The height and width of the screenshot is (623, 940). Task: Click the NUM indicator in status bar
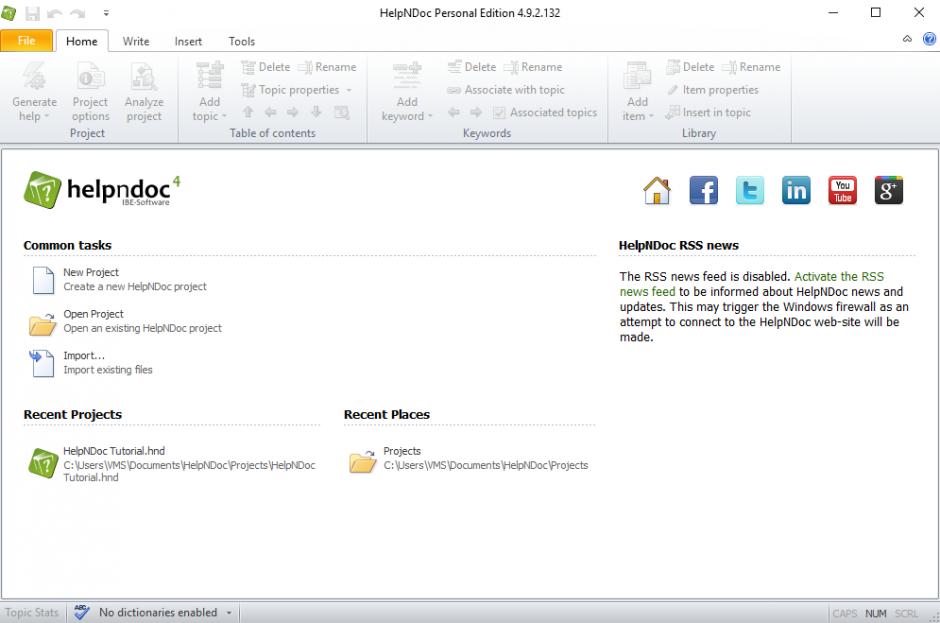pyautogui.click(x=875, y=613)
